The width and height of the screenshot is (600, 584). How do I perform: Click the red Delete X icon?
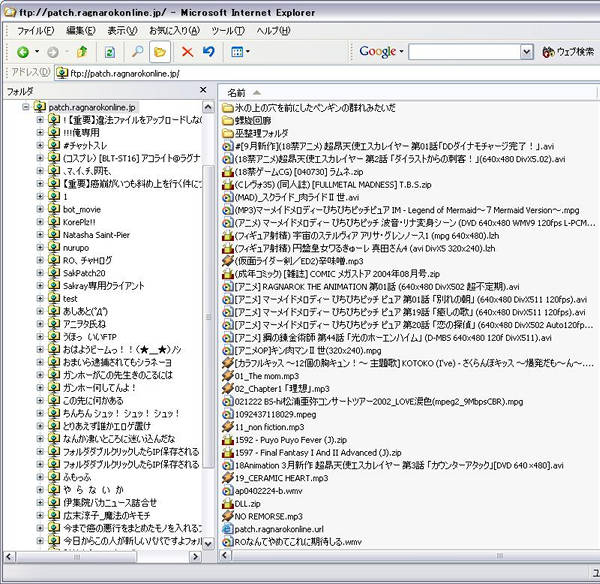point(188,51)
